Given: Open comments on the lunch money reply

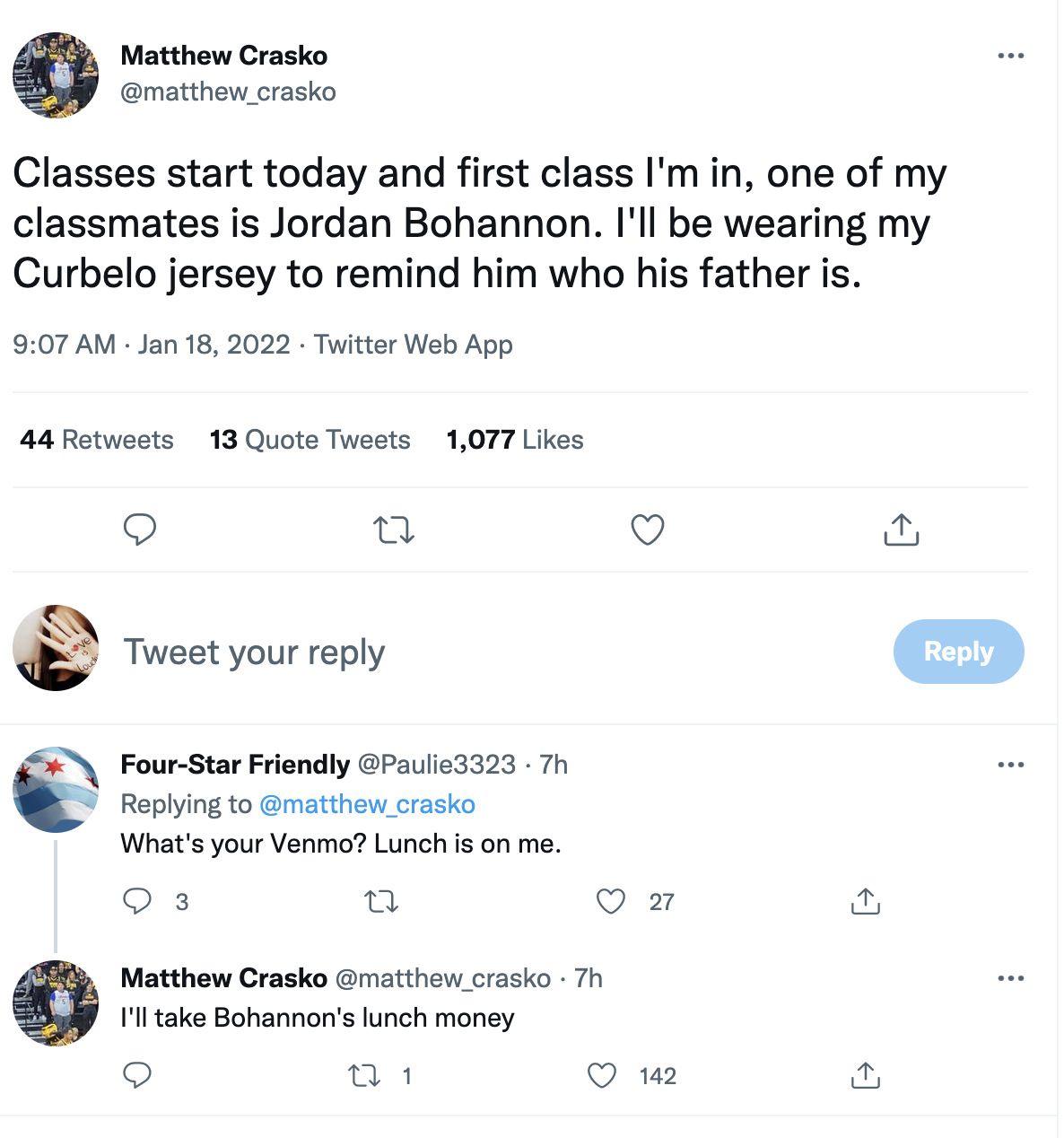Looking at the screenshot, I should [138, 1075].
